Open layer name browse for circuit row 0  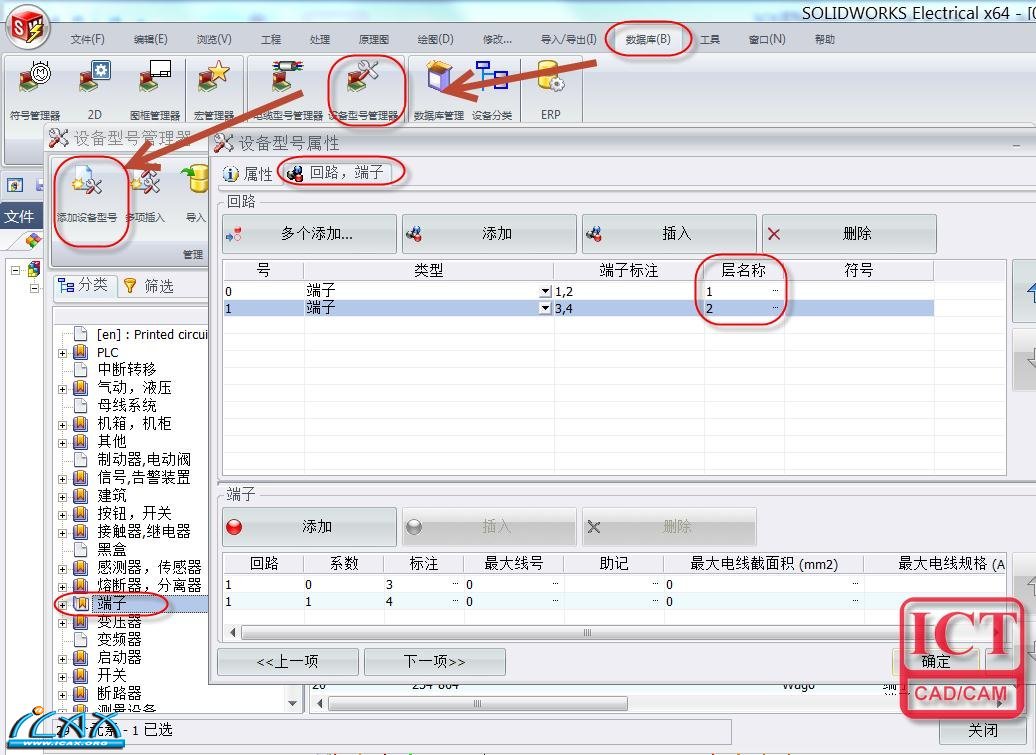click(775, 291)
